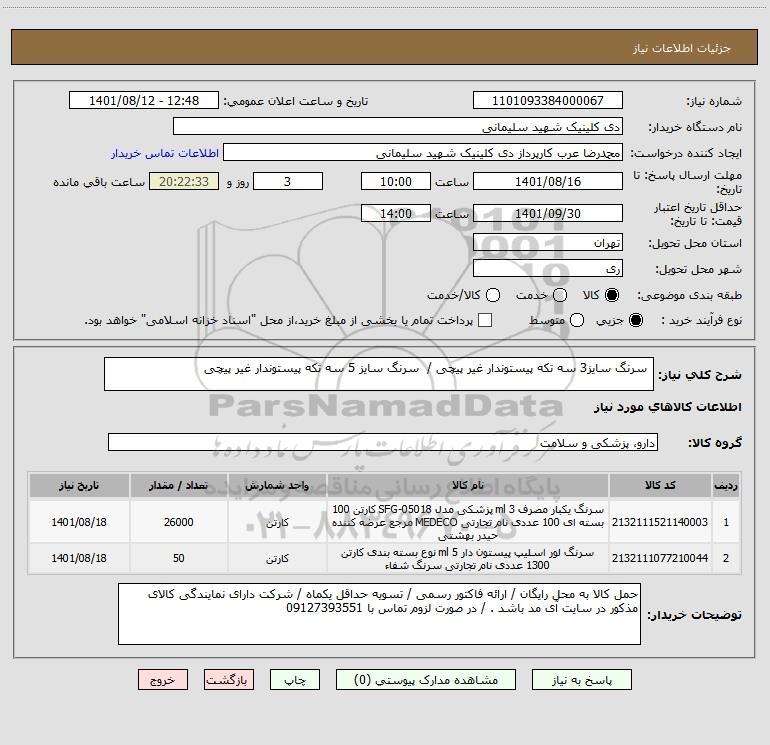The image size is (770, 745).
Task: Click the countdown timer 20:22:33
Action: click(x=184, y=181)
